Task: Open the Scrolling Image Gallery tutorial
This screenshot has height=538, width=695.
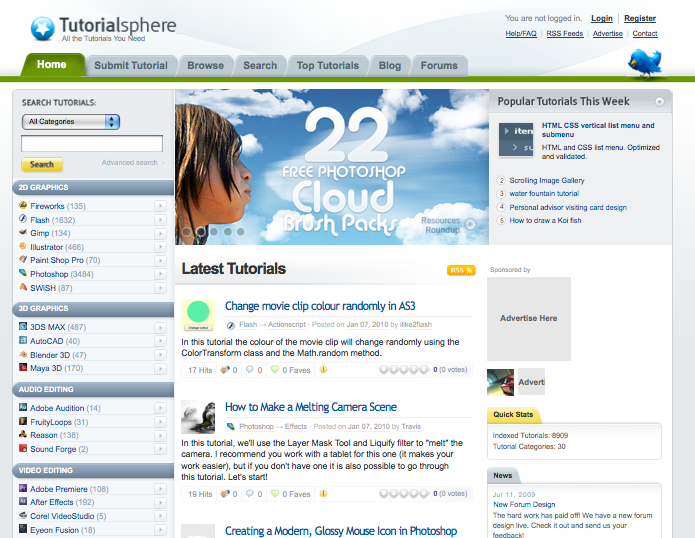Action: (x=547, y=180)
